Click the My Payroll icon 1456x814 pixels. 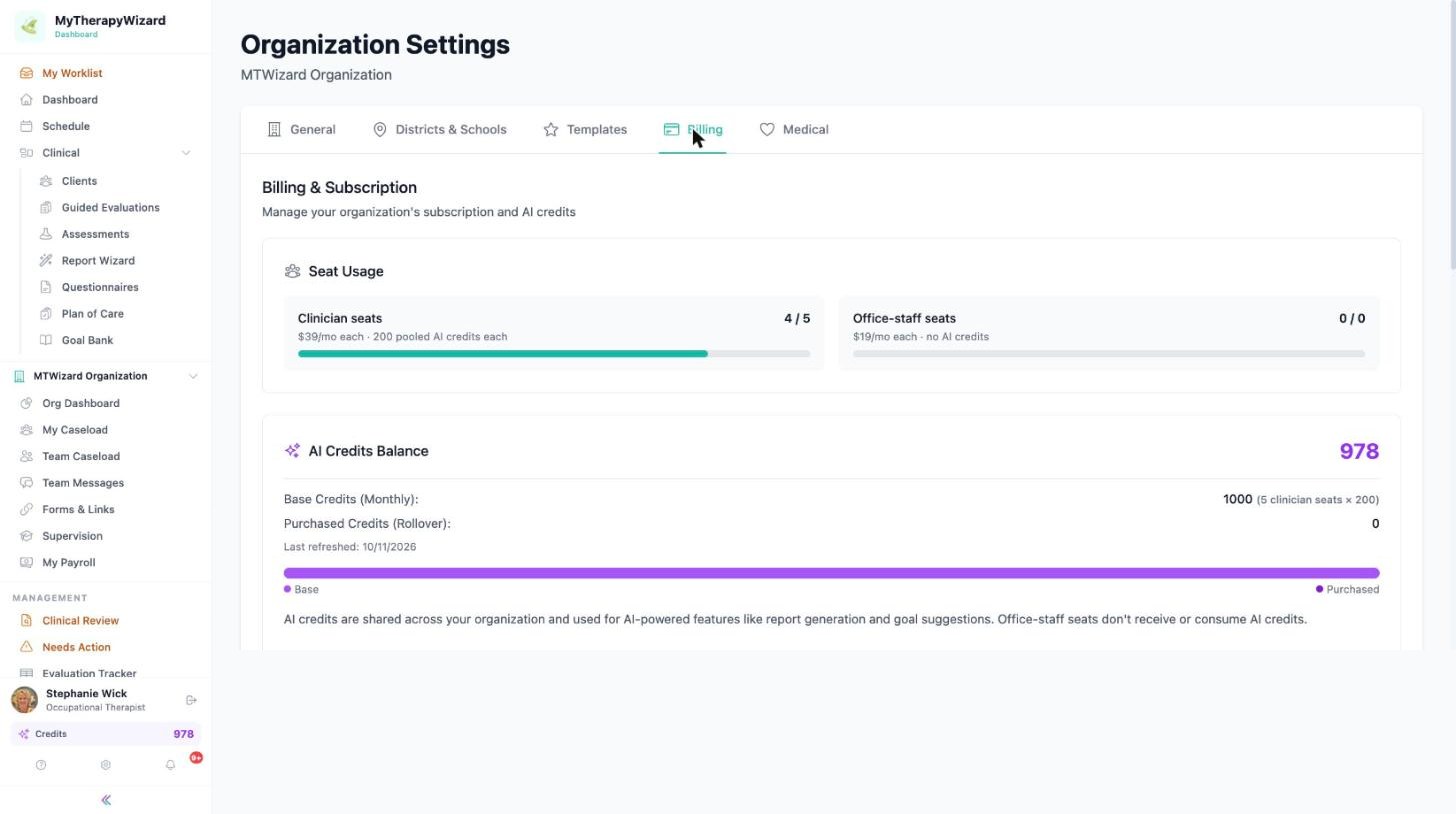click(26, 562)
